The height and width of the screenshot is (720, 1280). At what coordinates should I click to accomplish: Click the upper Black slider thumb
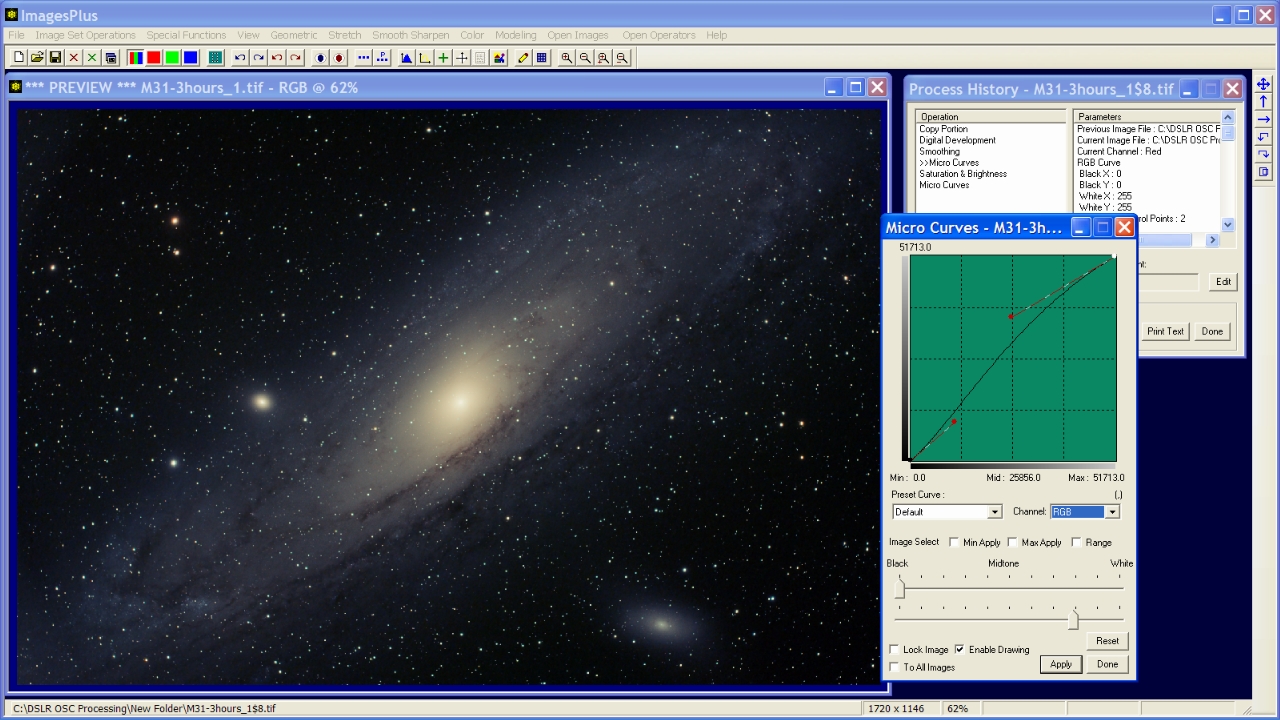pyautogui.click(x=900, y=588)
